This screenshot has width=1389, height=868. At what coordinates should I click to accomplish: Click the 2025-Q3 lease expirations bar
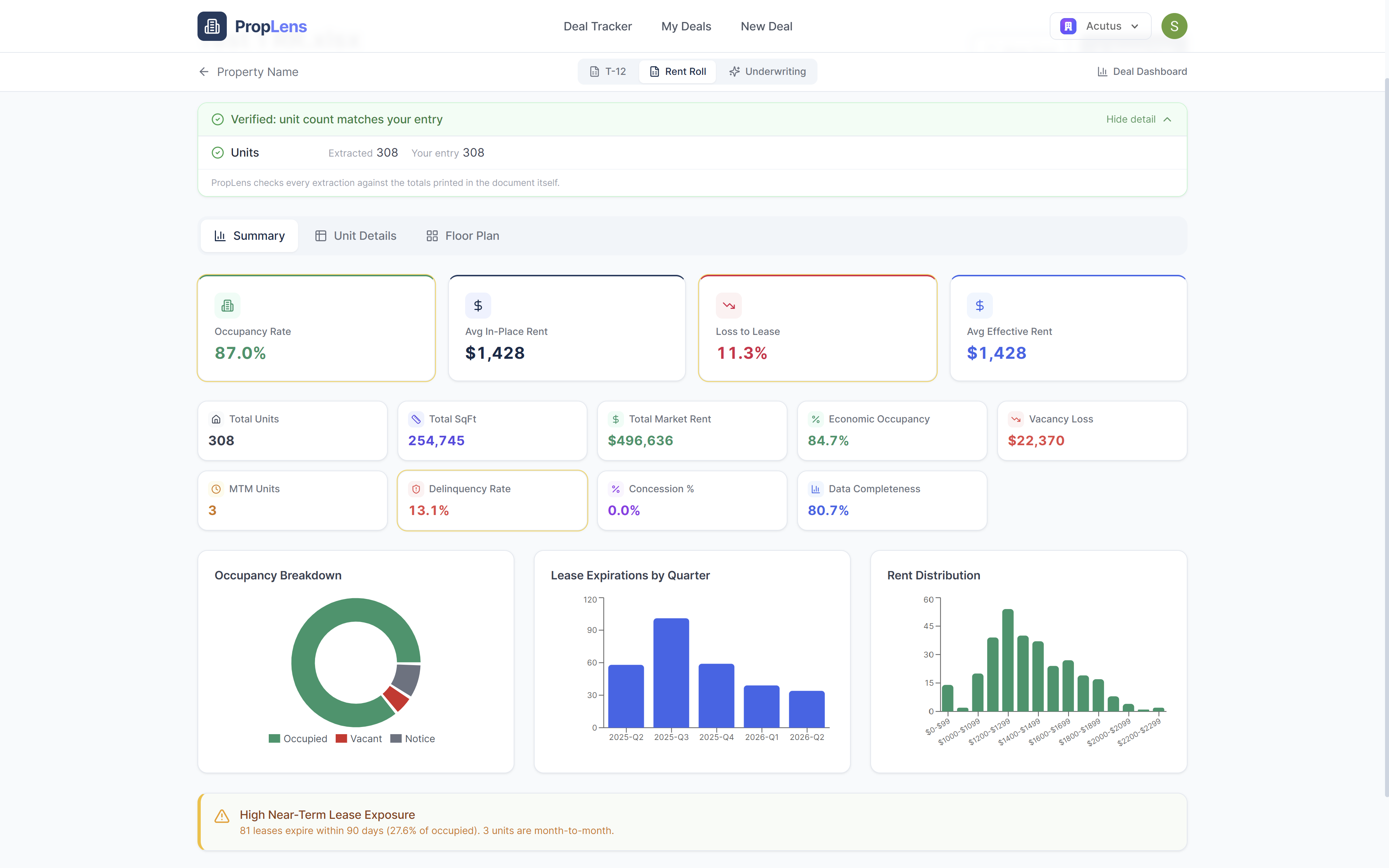[x=671, y=673]
